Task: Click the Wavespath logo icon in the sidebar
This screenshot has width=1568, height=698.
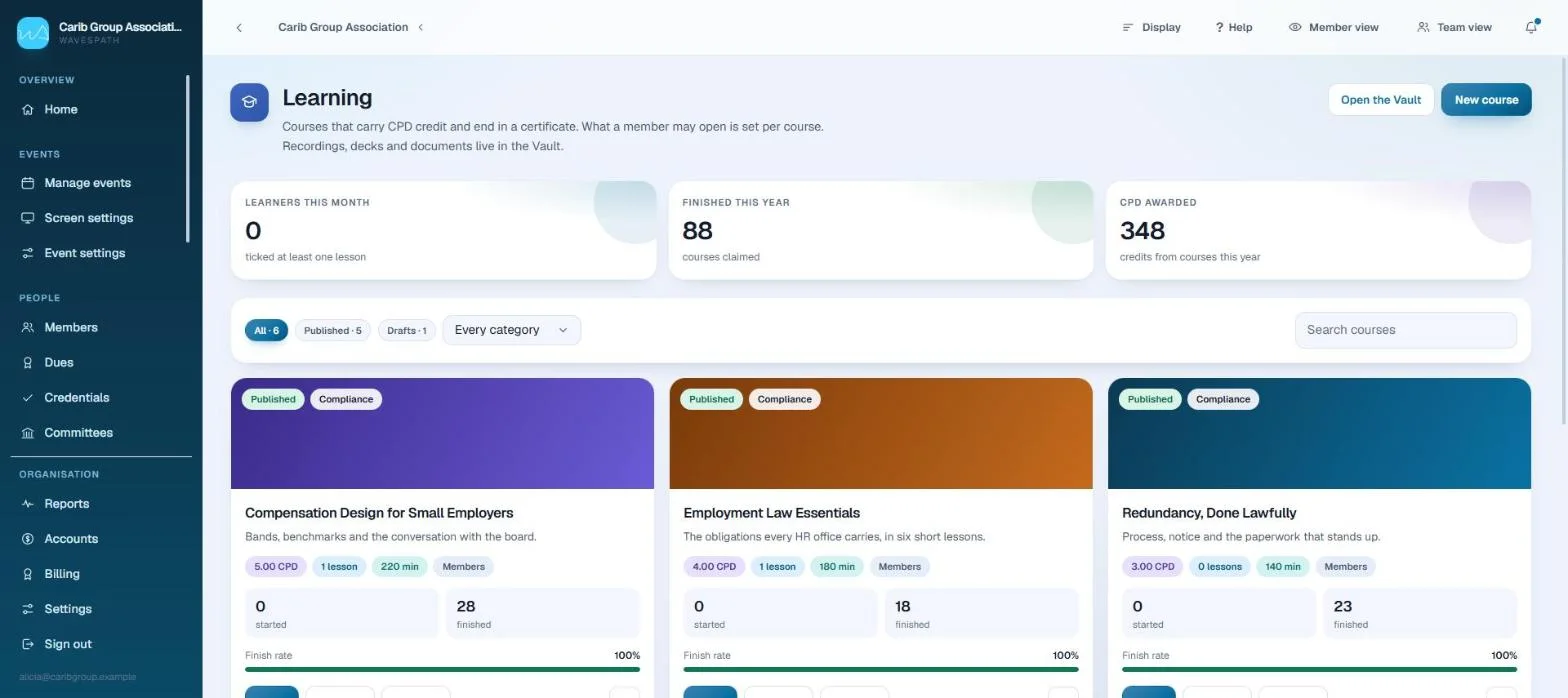Action: click(33, 33)
